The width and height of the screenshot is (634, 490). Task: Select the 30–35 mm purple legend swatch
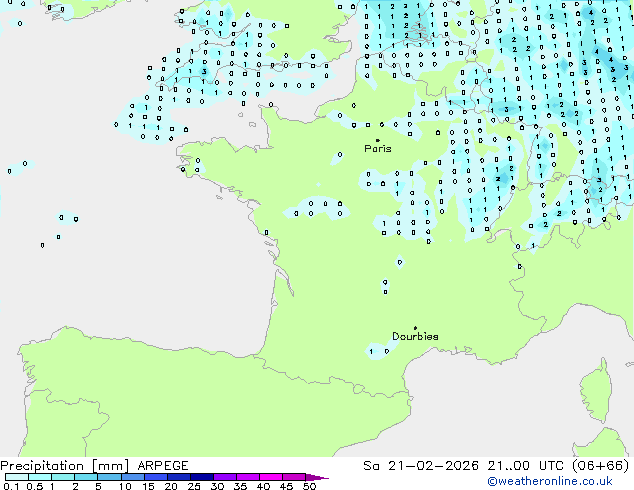(x=224, y=477)
